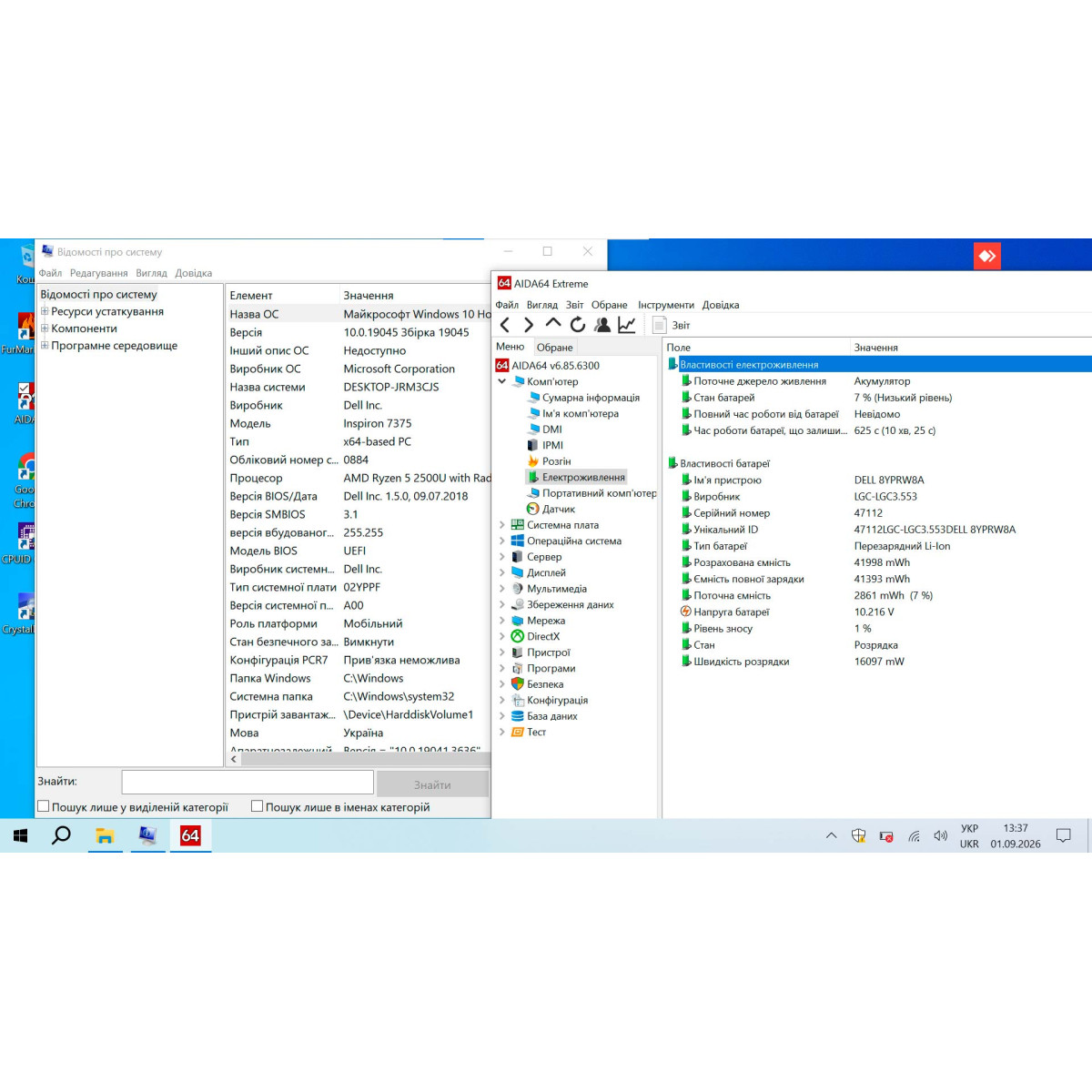
Task: Expand Ресурси устаткування node
Action: coord(44,311)
